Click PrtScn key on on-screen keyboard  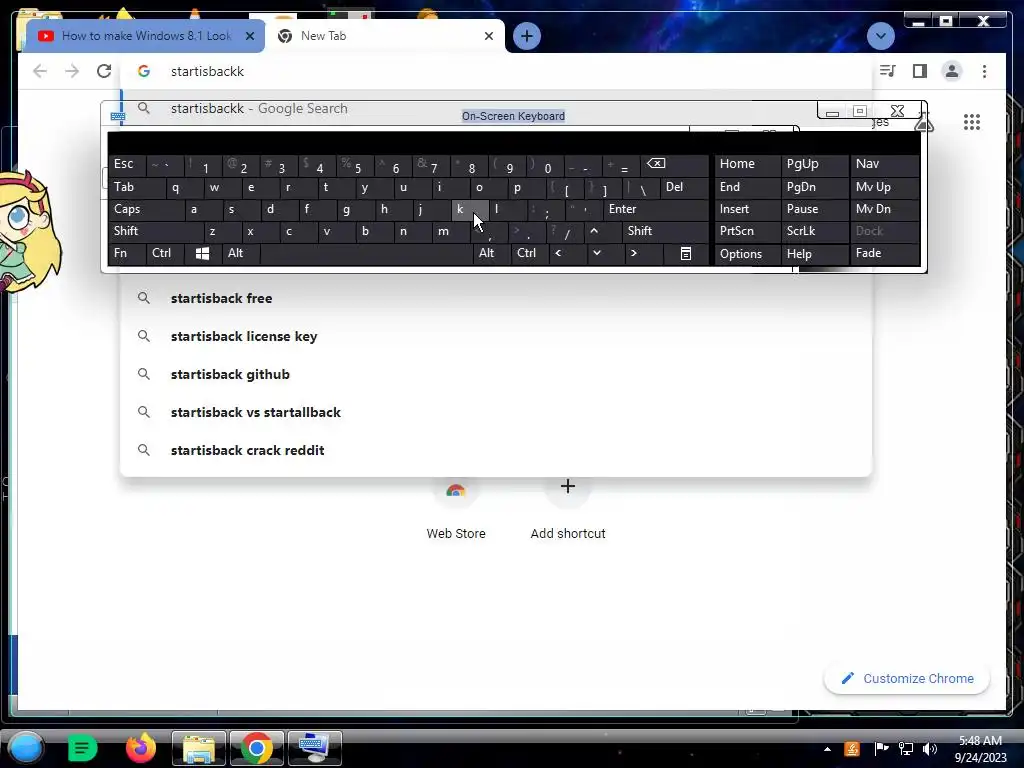tap(748, 231)
